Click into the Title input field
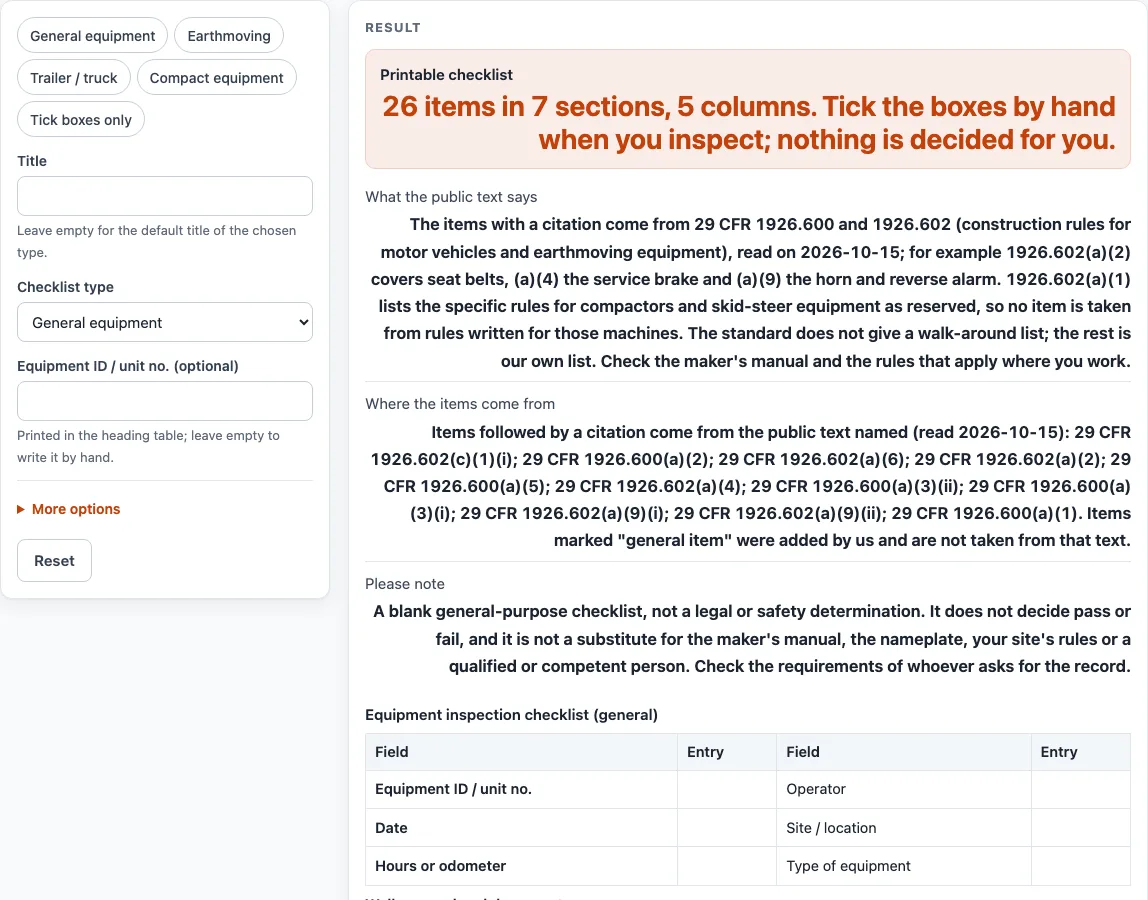The height and width of the screenshot is (900, 1148). (x=165, y=196)
